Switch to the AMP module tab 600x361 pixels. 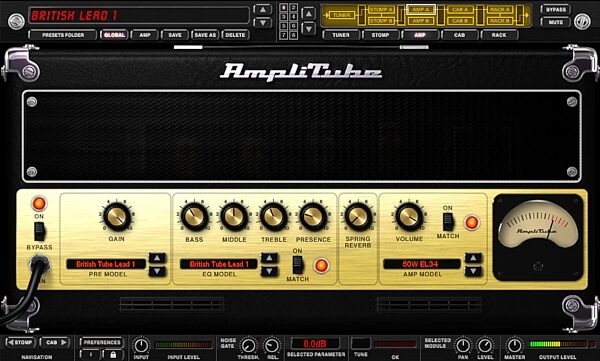(x=420, y=35)
